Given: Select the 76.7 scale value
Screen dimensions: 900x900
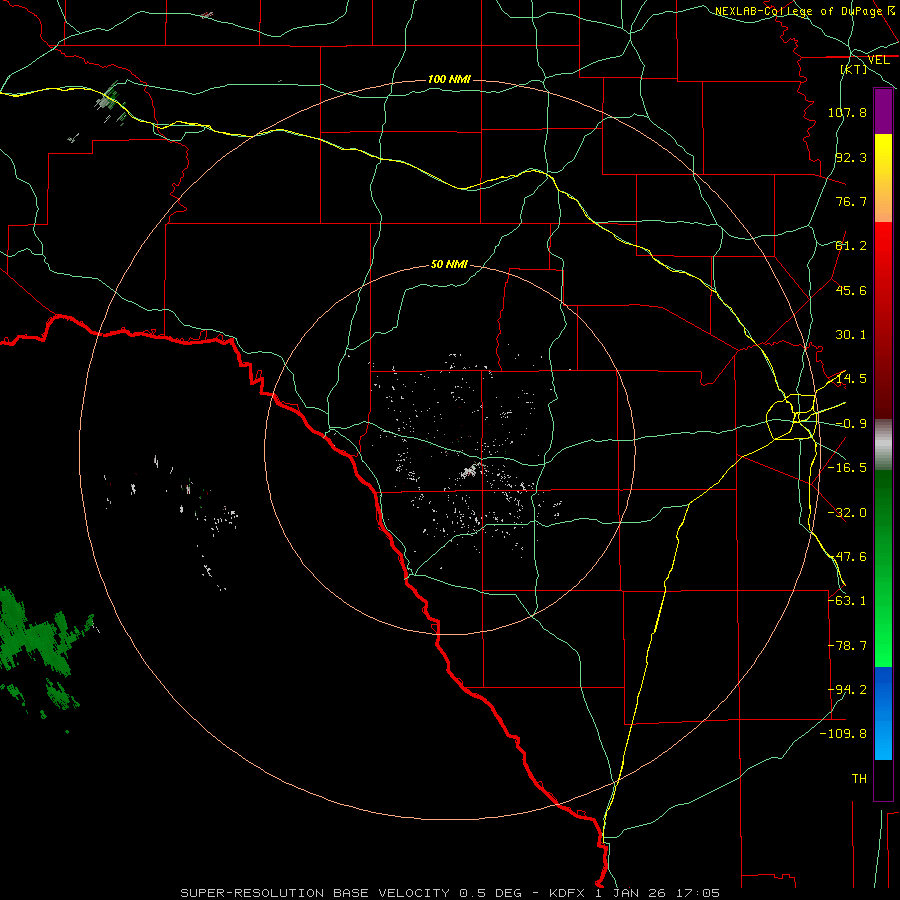Looking at the screenshot, I should pyautogui.click(x=851, y=201).
